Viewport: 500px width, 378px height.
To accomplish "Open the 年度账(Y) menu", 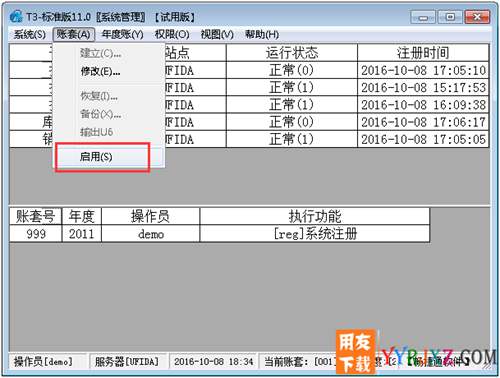I will [122, 34].
